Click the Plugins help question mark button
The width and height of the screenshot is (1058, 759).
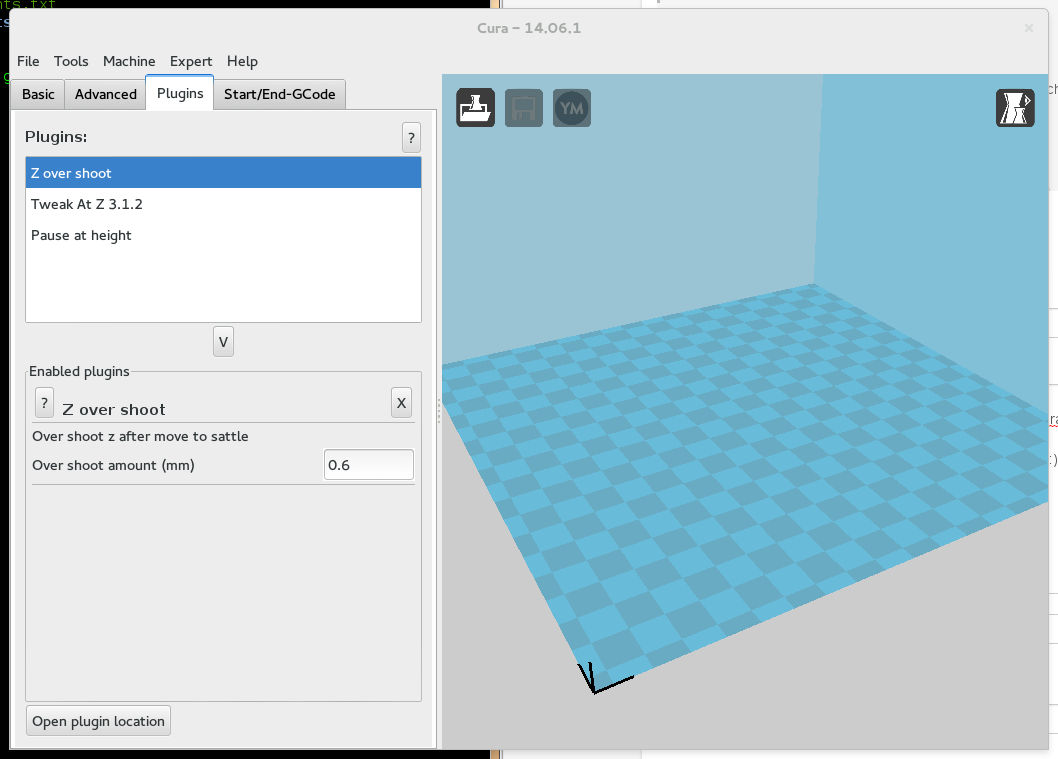point(411,138)
